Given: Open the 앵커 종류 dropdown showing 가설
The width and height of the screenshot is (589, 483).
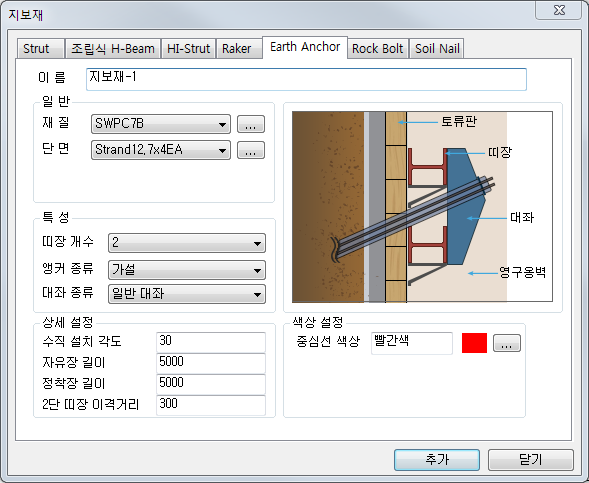Looking at the screenshot, I should click(187, 270).
